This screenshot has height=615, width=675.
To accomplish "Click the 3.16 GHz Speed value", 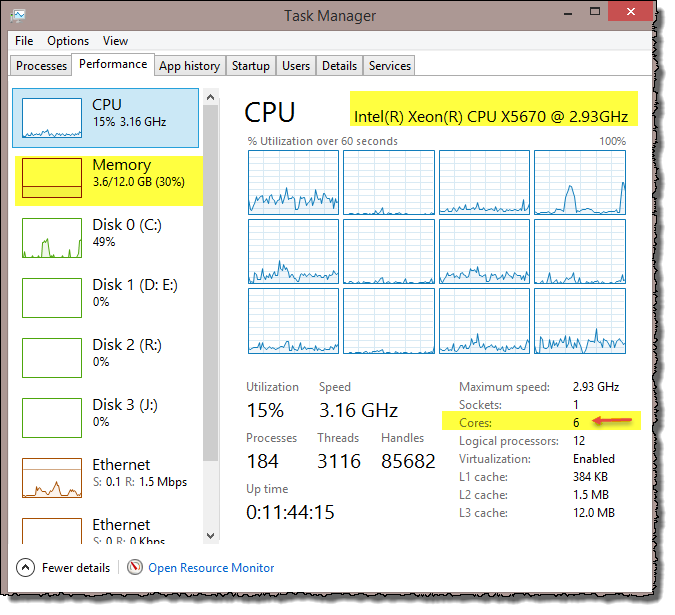I will click(x=358, y=410).
